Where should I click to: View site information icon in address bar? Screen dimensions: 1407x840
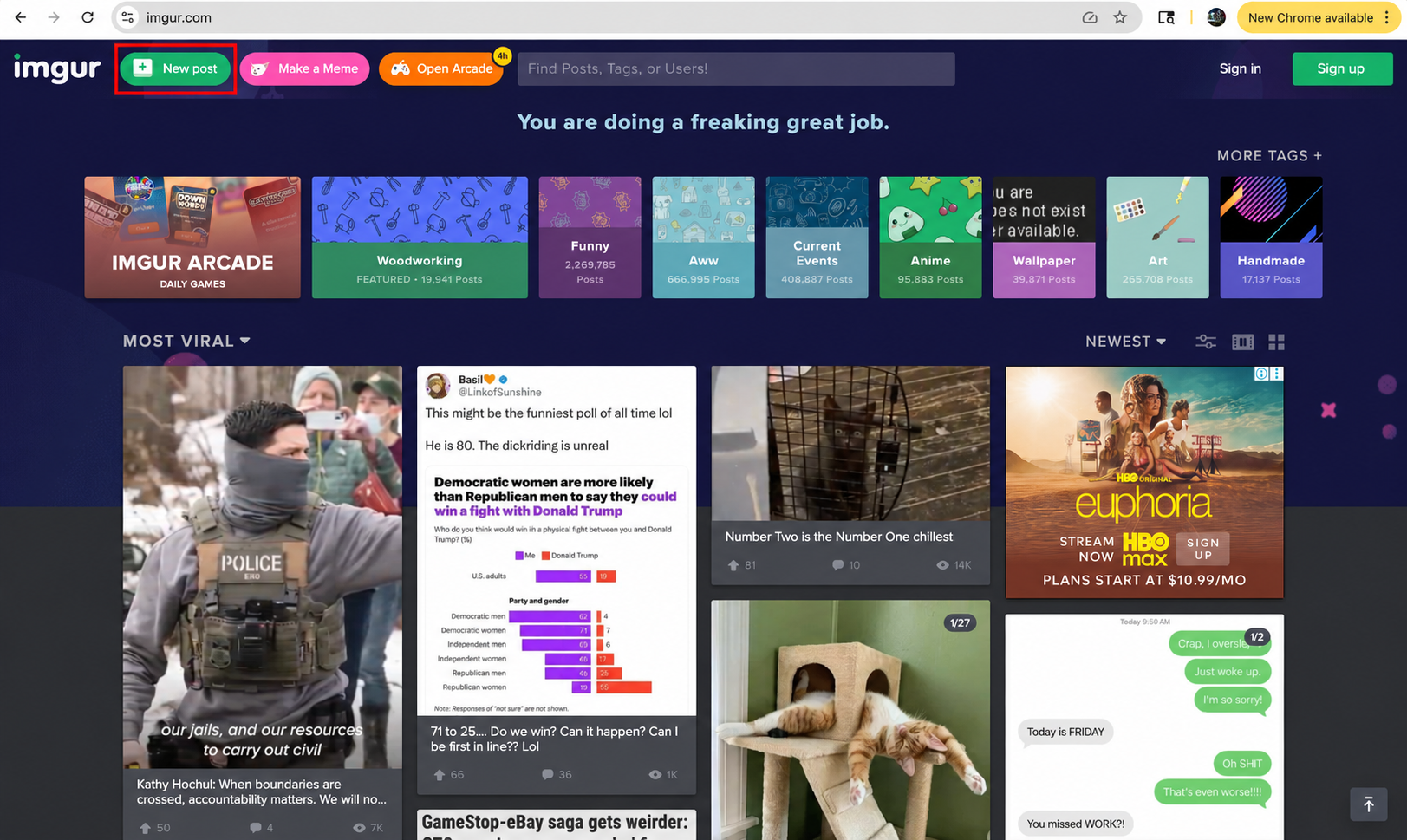coord(127,17)
